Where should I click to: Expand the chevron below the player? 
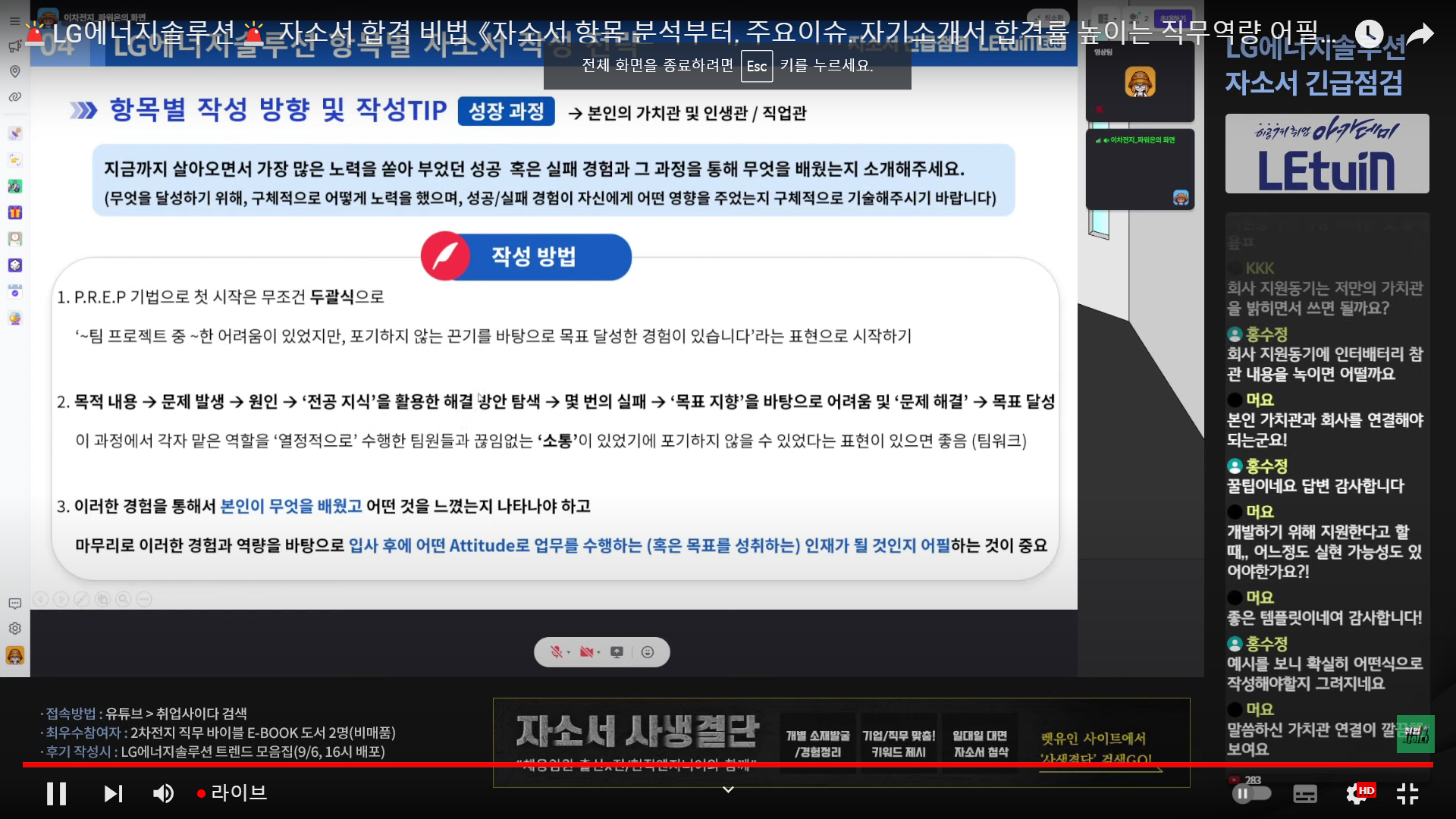click(728, 789)
